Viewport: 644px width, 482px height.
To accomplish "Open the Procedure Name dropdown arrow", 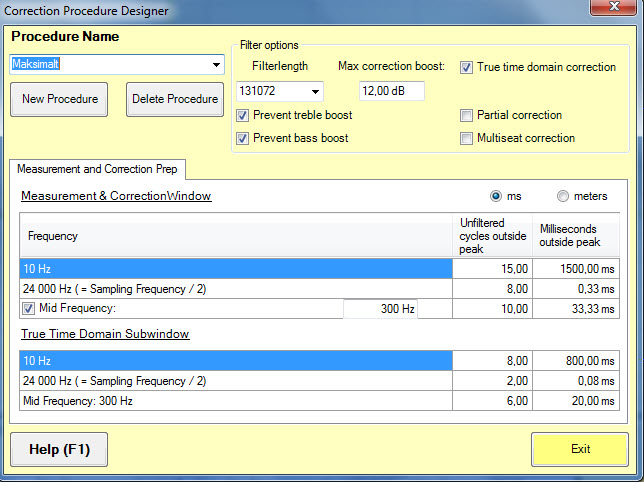I will [216, 65].
